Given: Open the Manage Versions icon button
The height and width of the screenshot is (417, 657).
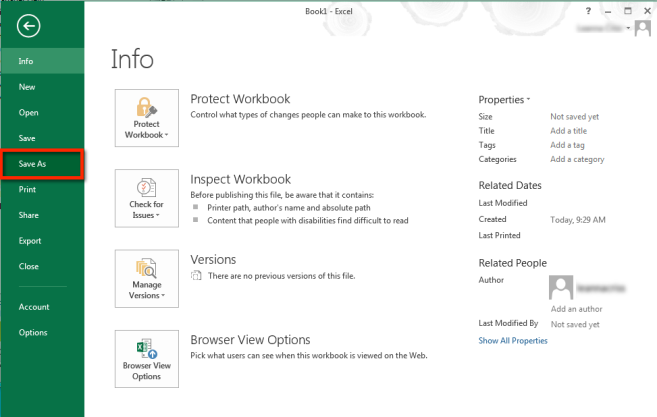Looking at the screenshot, I should 147,279.
